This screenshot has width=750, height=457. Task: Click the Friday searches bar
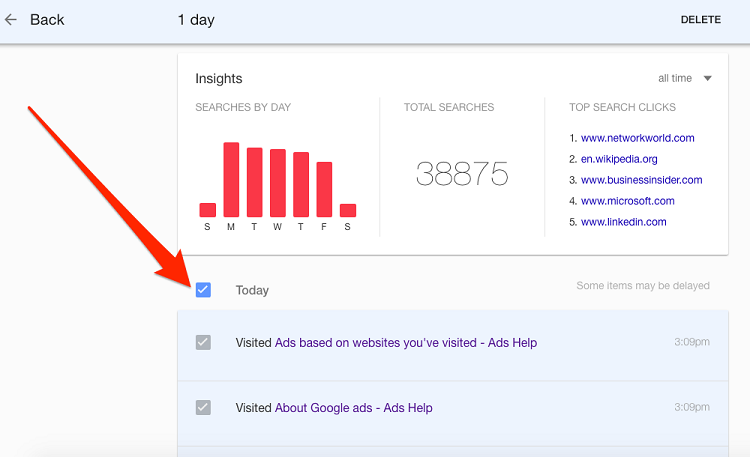tap(324, 189)
